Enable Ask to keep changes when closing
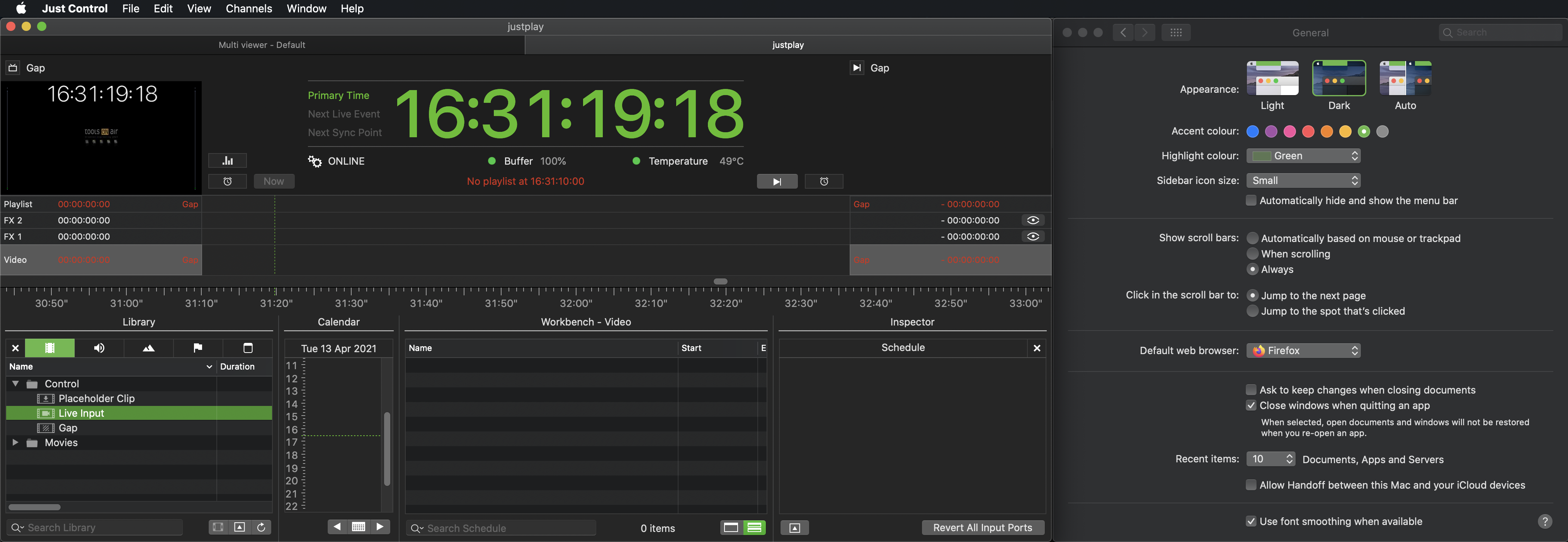Screen dimensions: 1568x542 coord(1252,390)
